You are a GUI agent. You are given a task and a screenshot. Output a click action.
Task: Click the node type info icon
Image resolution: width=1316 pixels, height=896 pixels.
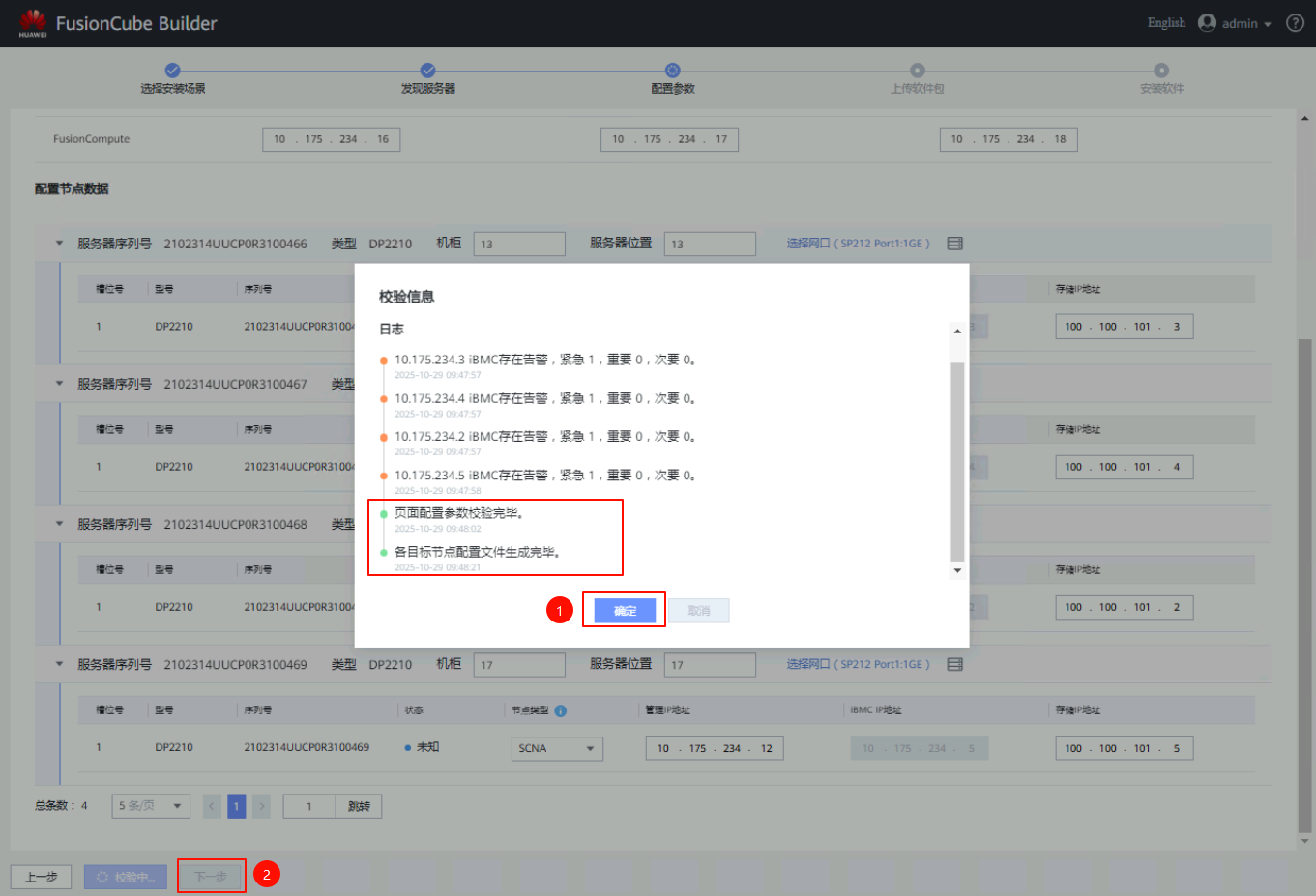click(561, 710)
